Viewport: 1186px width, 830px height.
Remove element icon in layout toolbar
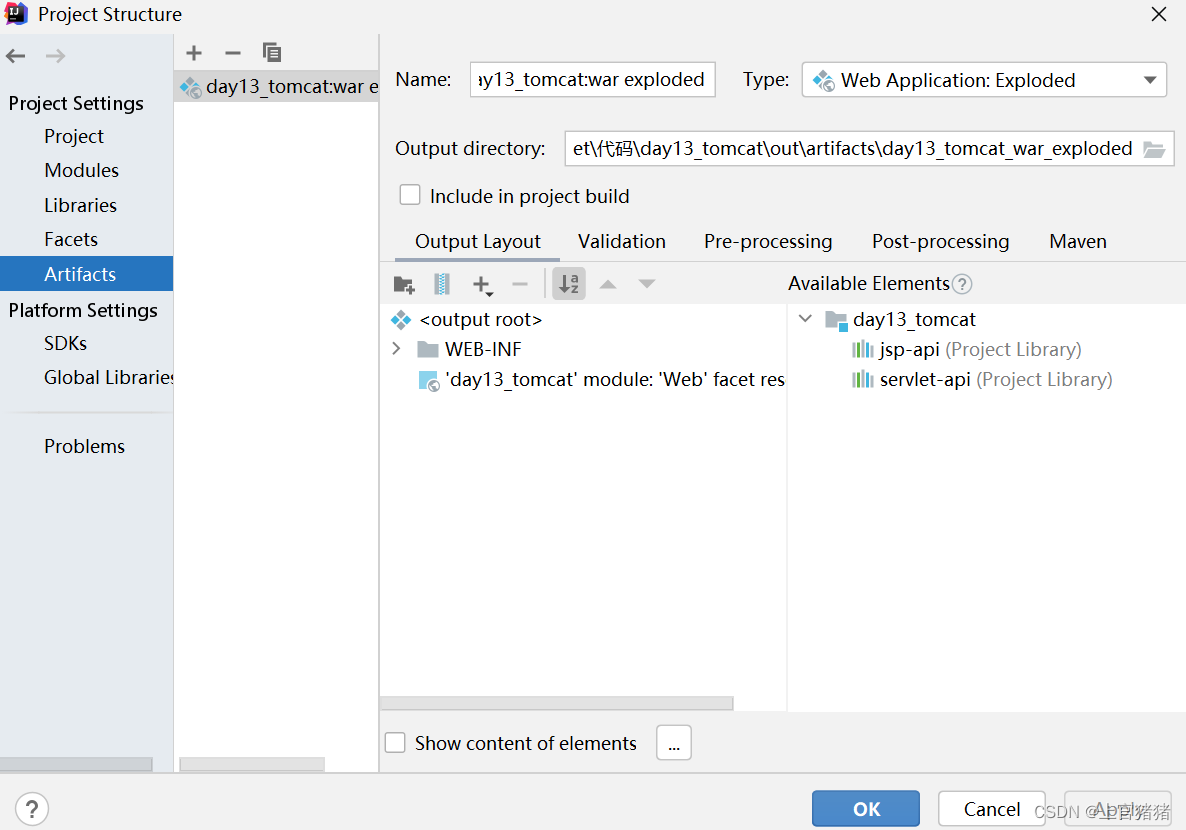(520, 284)
